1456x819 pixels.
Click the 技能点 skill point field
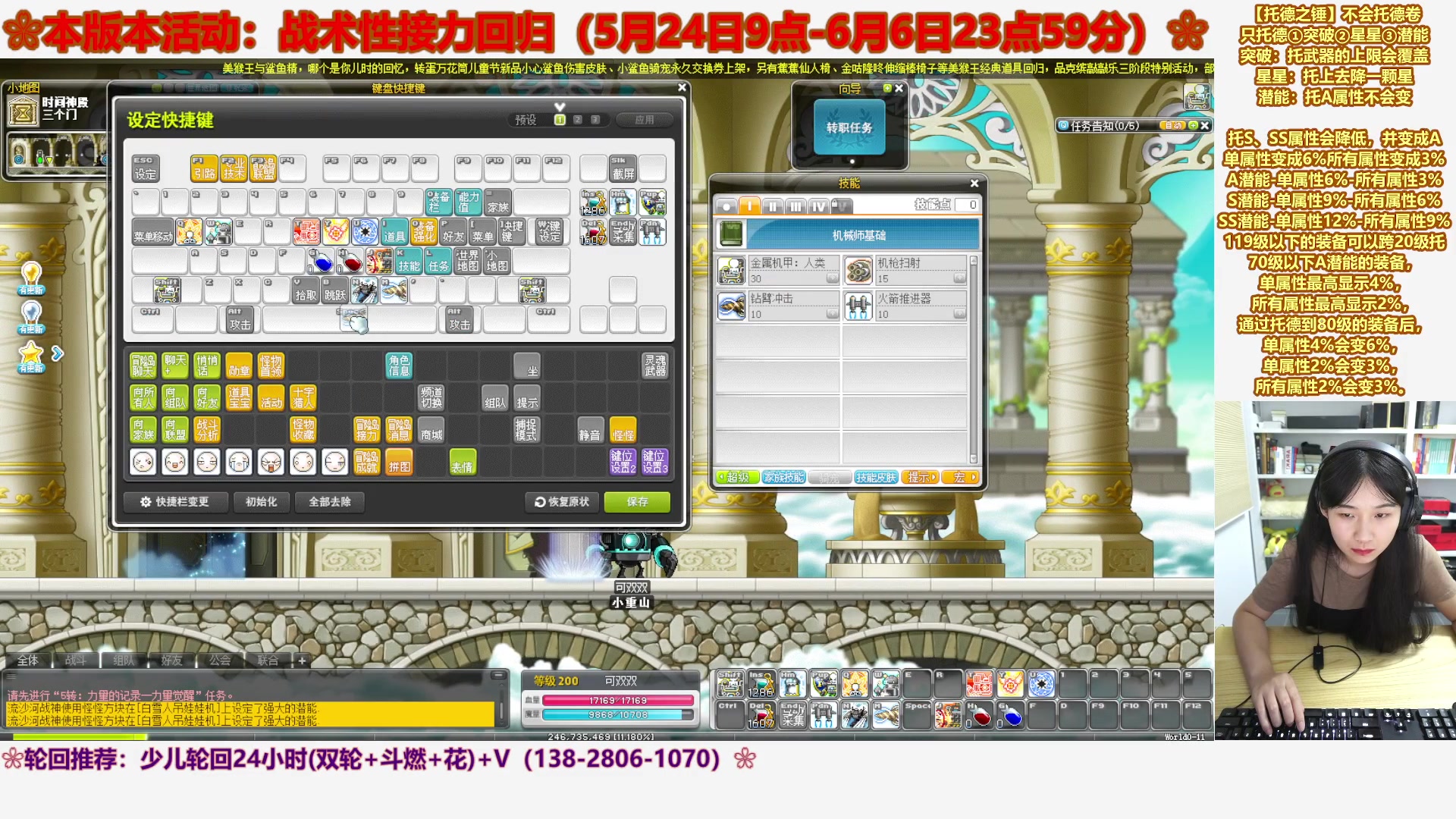pyautogui.click(x=967, y=205)
